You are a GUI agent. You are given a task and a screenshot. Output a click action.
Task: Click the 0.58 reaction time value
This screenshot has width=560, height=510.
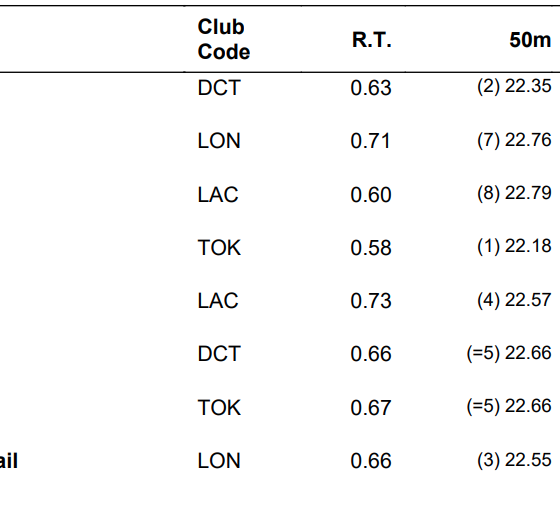click(x=371, y=248)
